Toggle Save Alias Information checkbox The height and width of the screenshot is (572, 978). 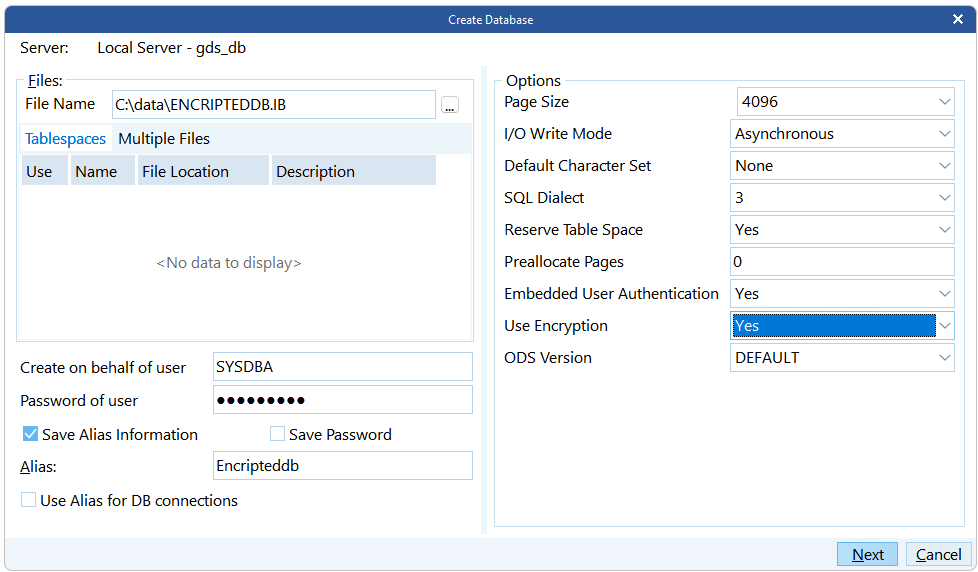coord(30,434)
